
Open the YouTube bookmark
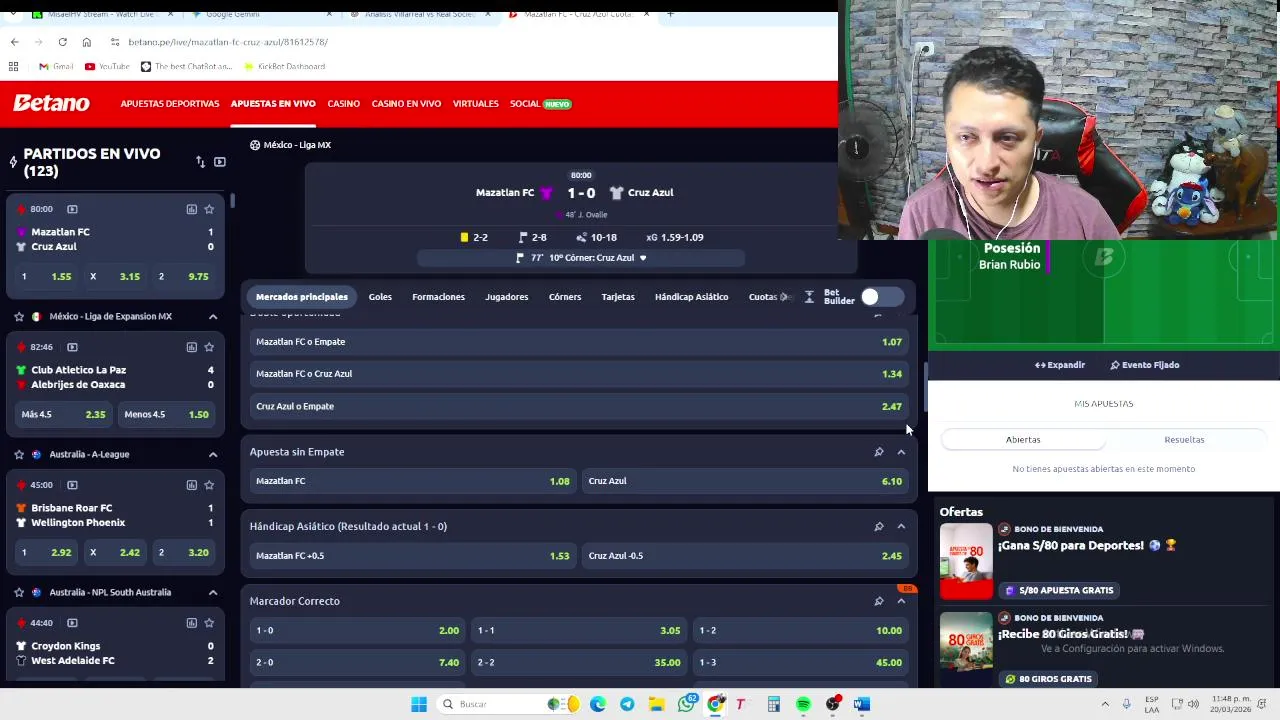107,66
